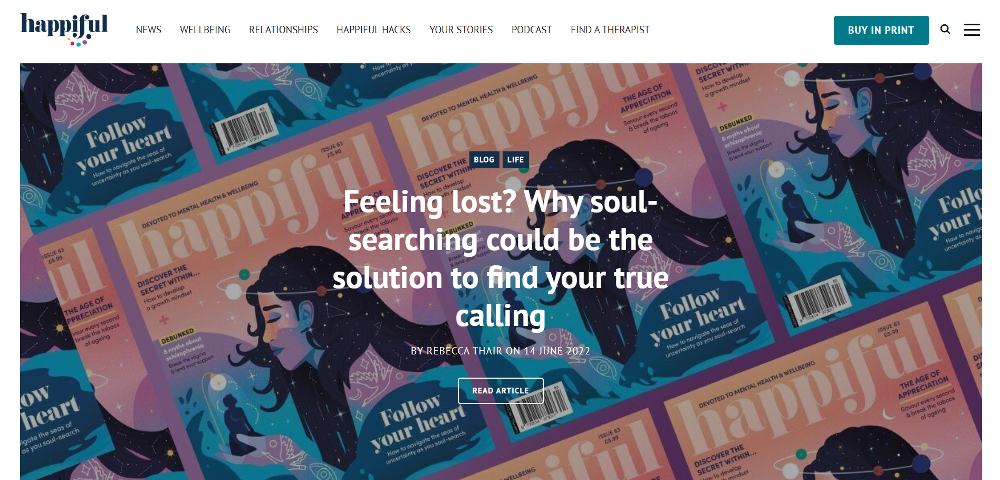Open Happiful Hacks from navigation

[374, 29]
